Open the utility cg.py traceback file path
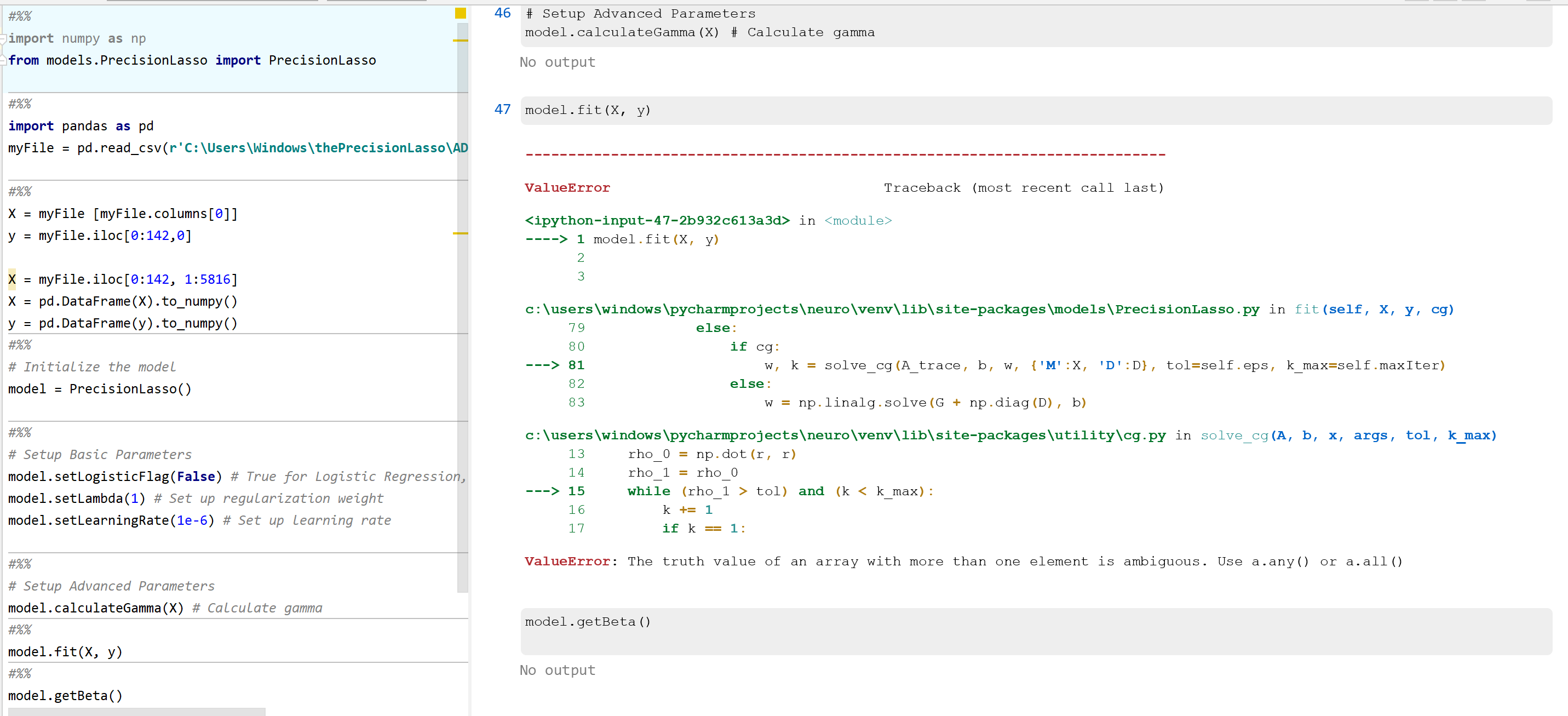 click(845, 436)
